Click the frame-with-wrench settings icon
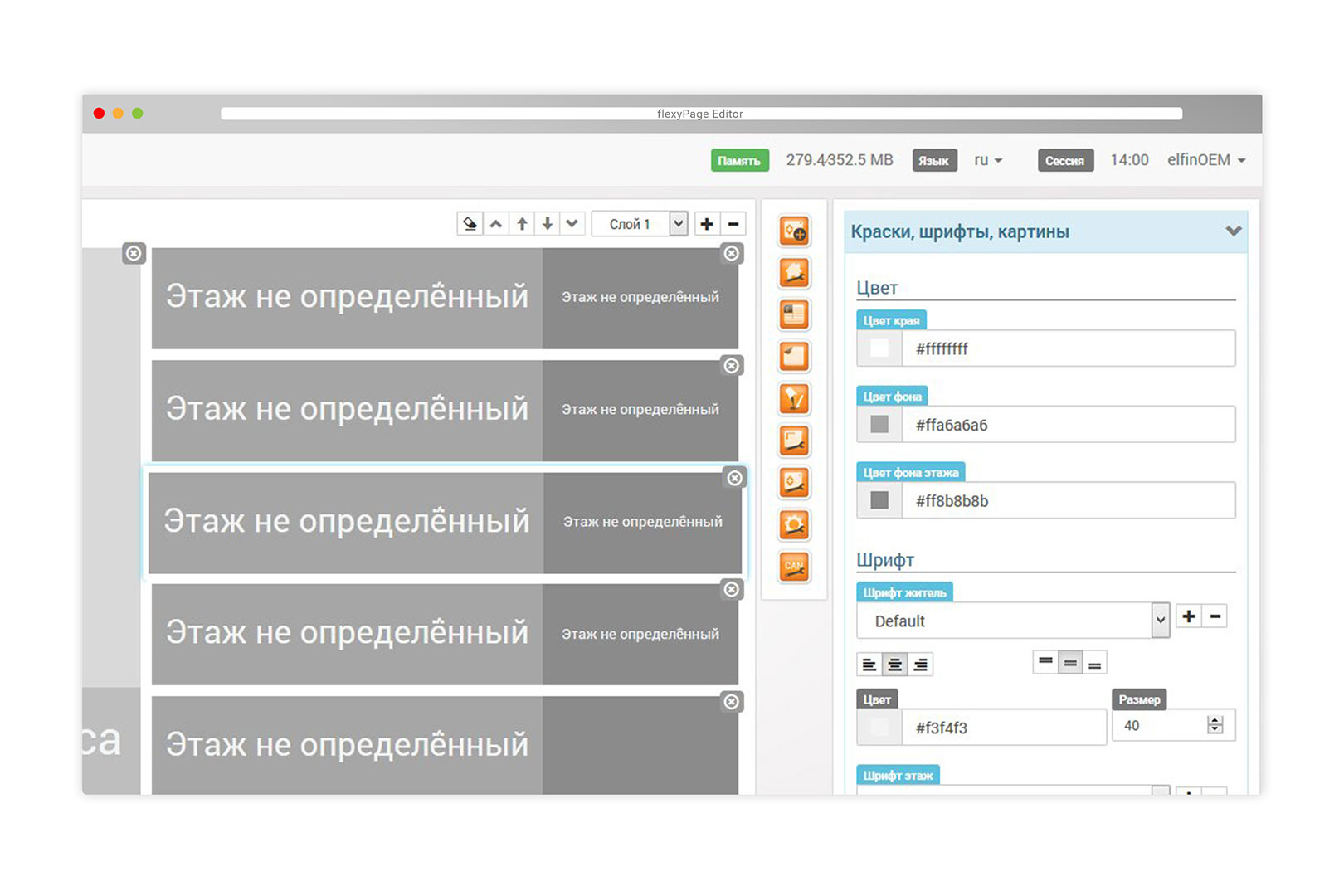The image size is (1344, 896). pyautogui.click(x=794, y=441)
